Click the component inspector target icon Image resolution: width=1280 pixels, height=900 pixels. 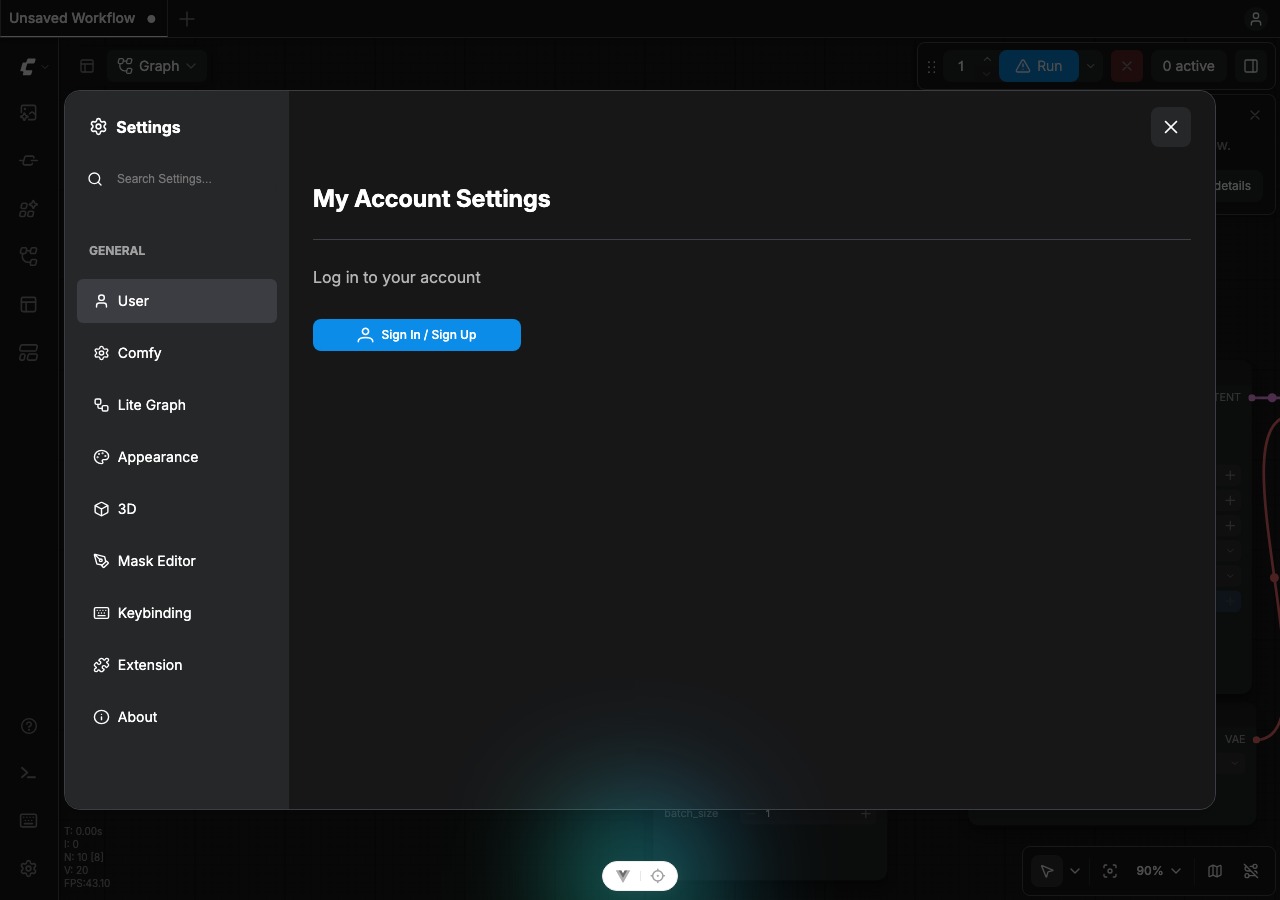point(658,876)
